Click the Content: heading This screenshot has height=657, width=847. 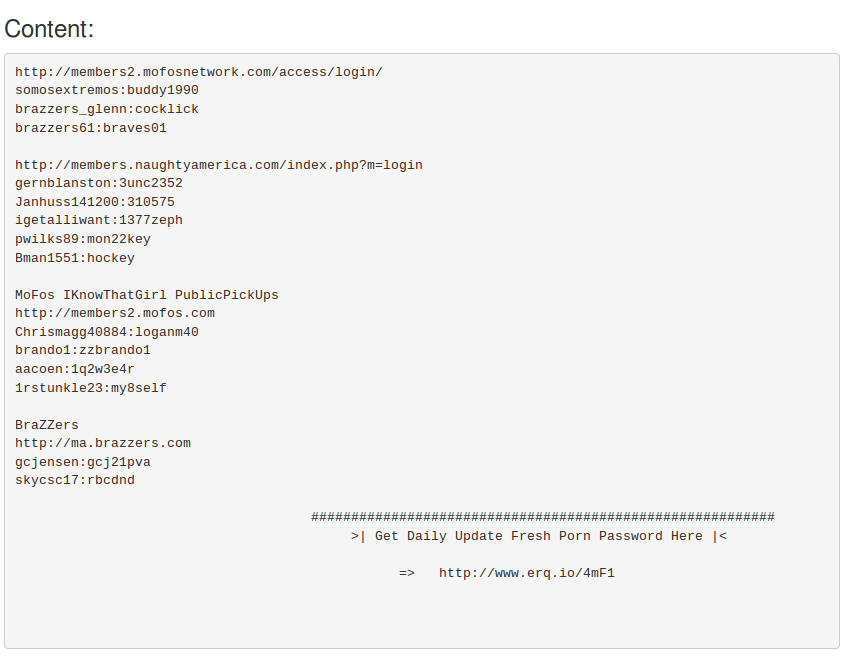click(x=49, y=29)
